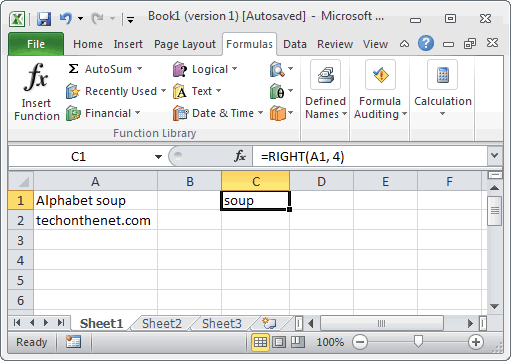This screenshot has width=511, height=361.
Task: Click the Zoom In plus button
Action: coord(476,342)
